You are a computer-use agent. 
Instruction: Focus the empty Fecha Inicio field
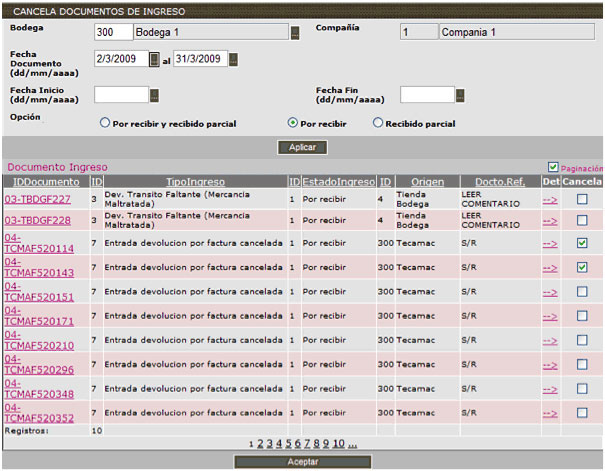[x=122, y=95]
